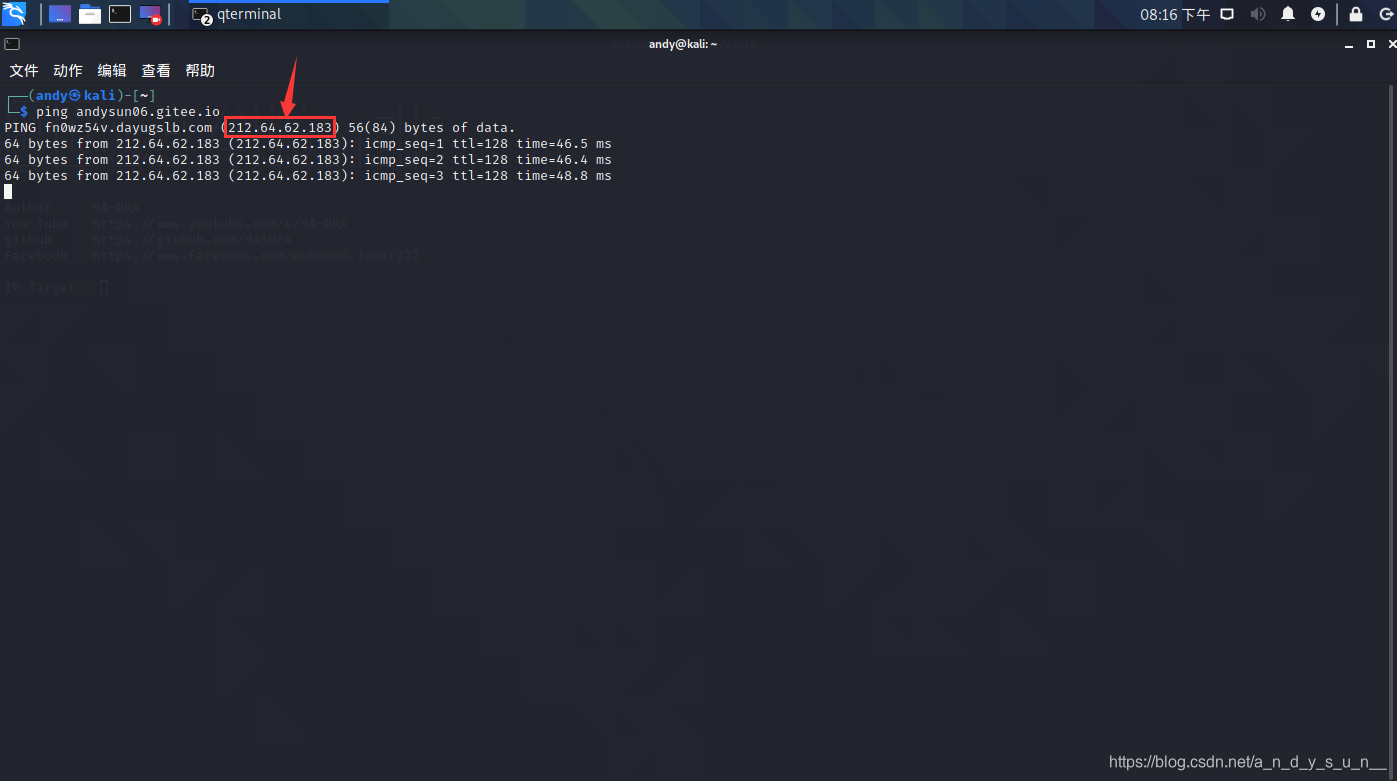Click the terminal cursor block below output
Image resolution: width=1397 pixels, height=781 pixels.
click(x=8, y=192)
